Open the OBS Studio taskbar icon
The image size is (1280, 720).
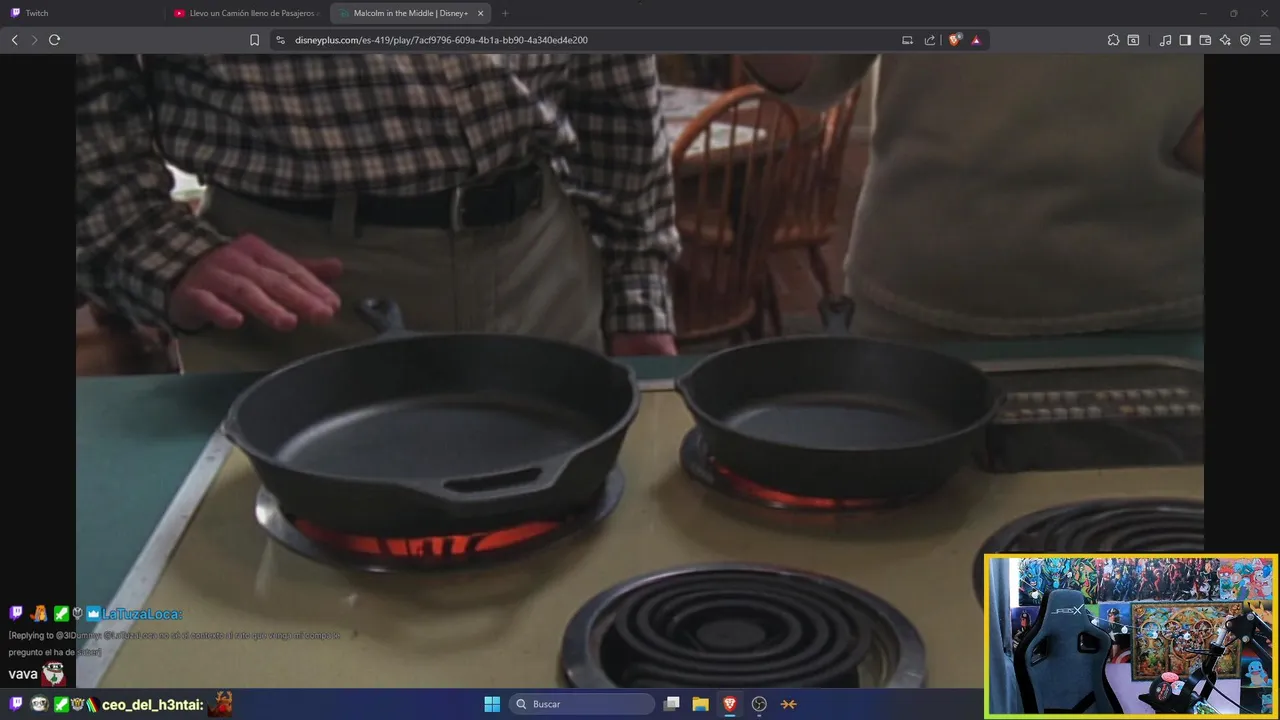[x=759, y=704]
